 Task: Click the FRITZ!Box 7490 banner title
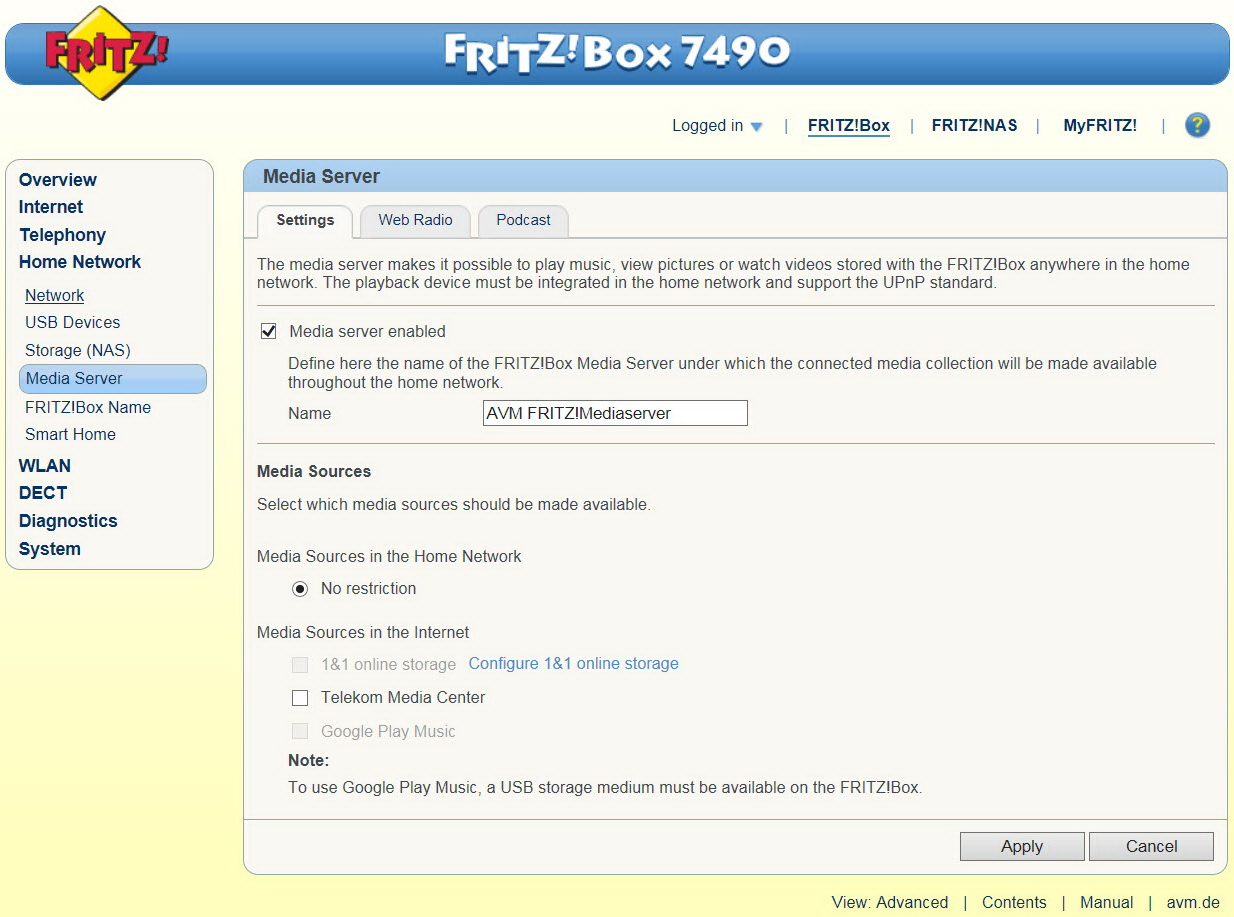coord(617,52)
